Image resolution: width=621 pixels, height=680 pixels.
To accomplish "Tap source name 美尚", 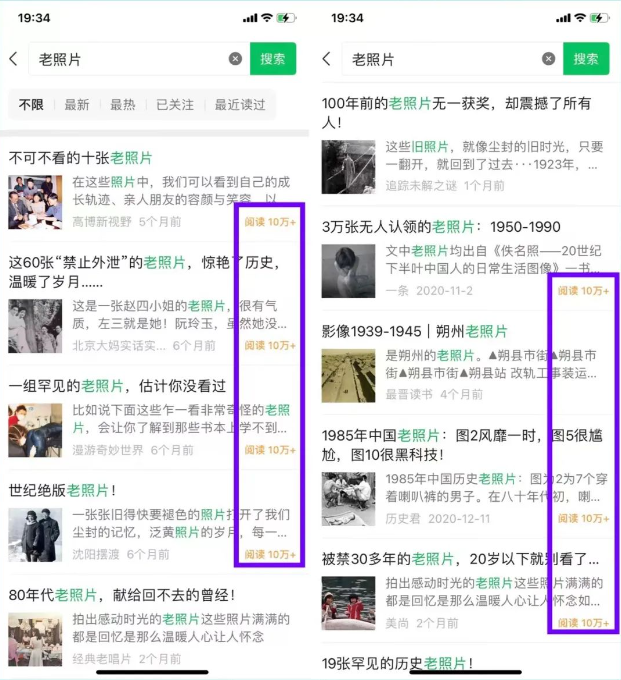I will point(397,623).
